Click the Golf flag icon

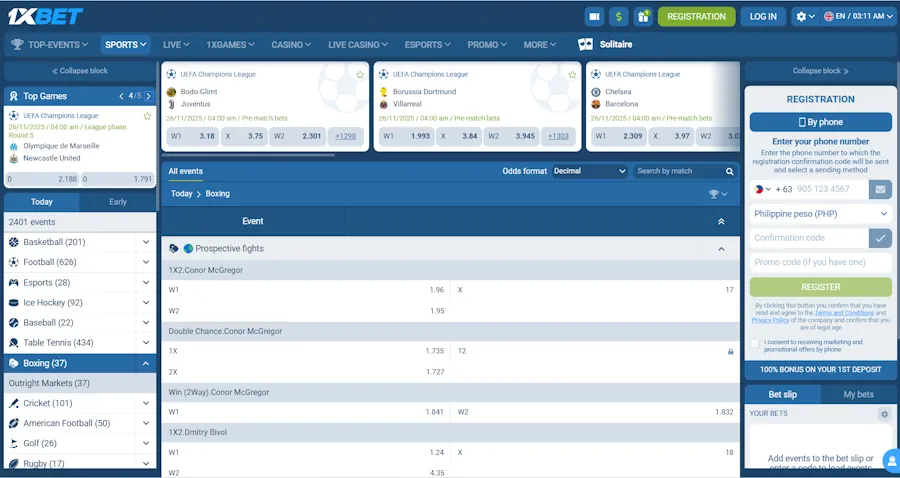pos(14,443)
